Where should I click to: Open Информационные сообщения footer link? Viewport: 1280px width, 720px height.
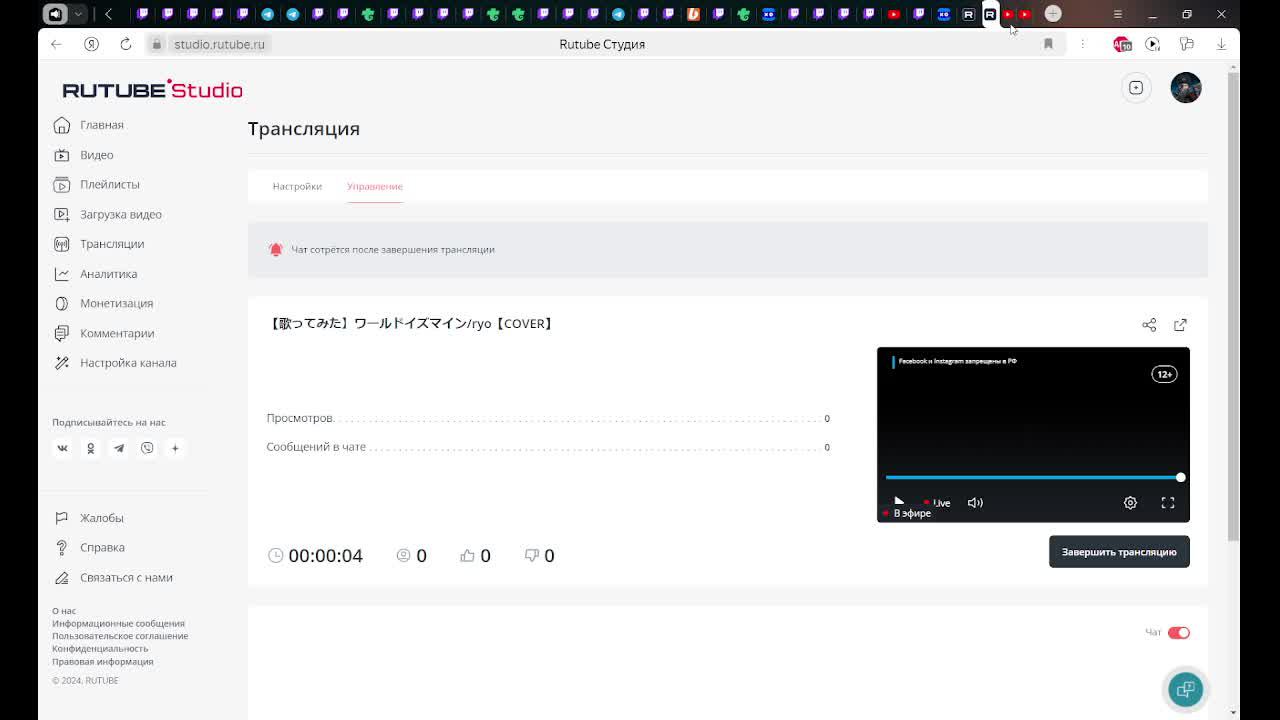point(118,623)
